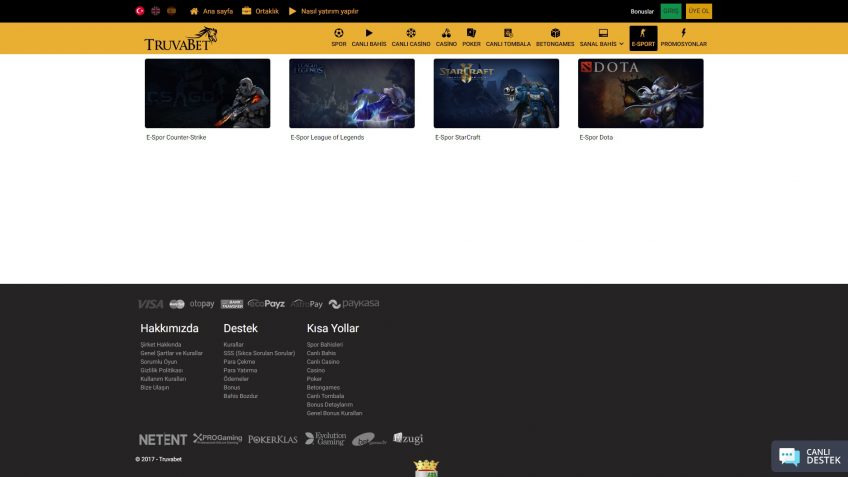
Task: Choose the third flag language icon
Action: [171, 11]
